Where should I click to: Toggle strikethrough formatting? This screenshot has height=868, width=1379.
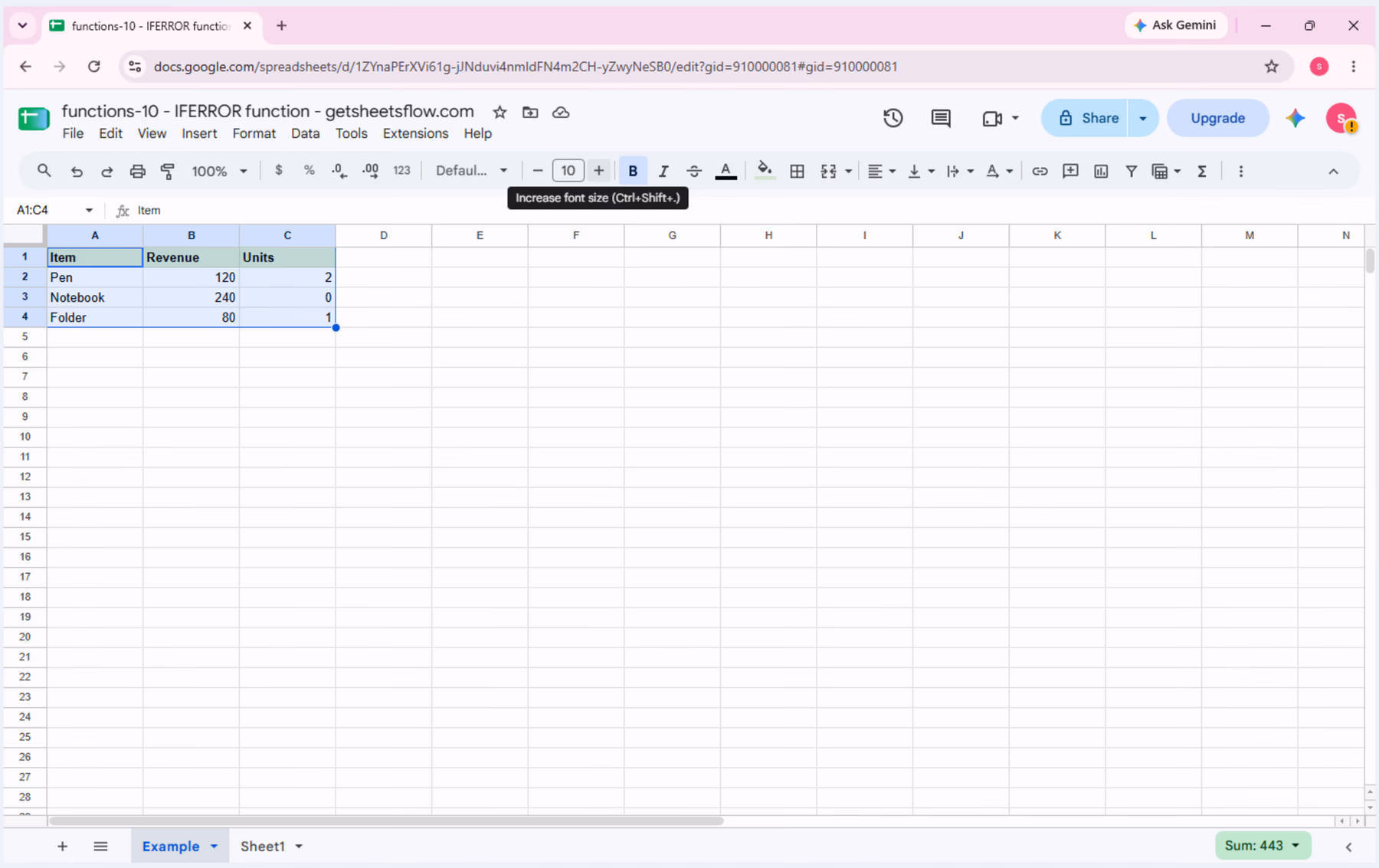point(694,171)
